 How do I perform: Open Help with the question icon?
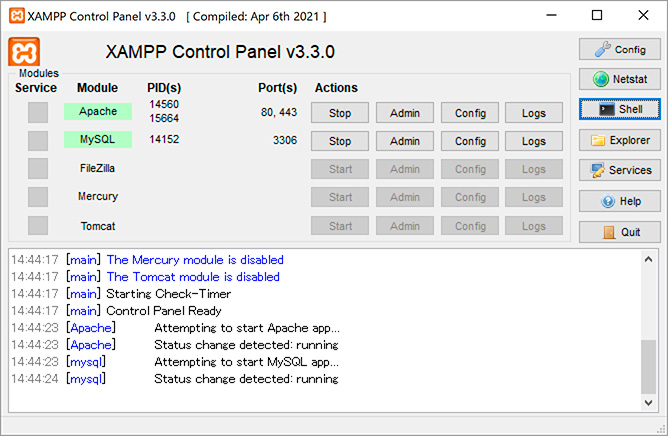coord(619,201)
